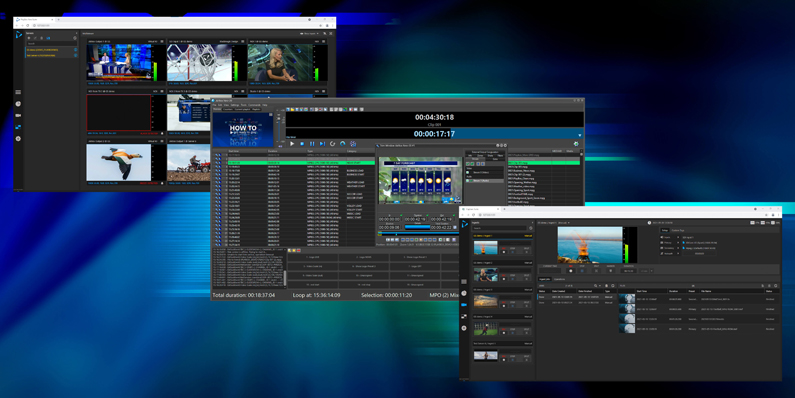
Task: Open the dropdown next to the Capture duration field
Action: click(652, 271)
